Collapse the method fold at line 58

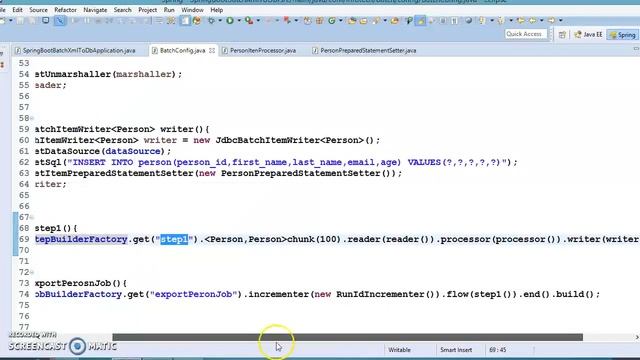32,118
